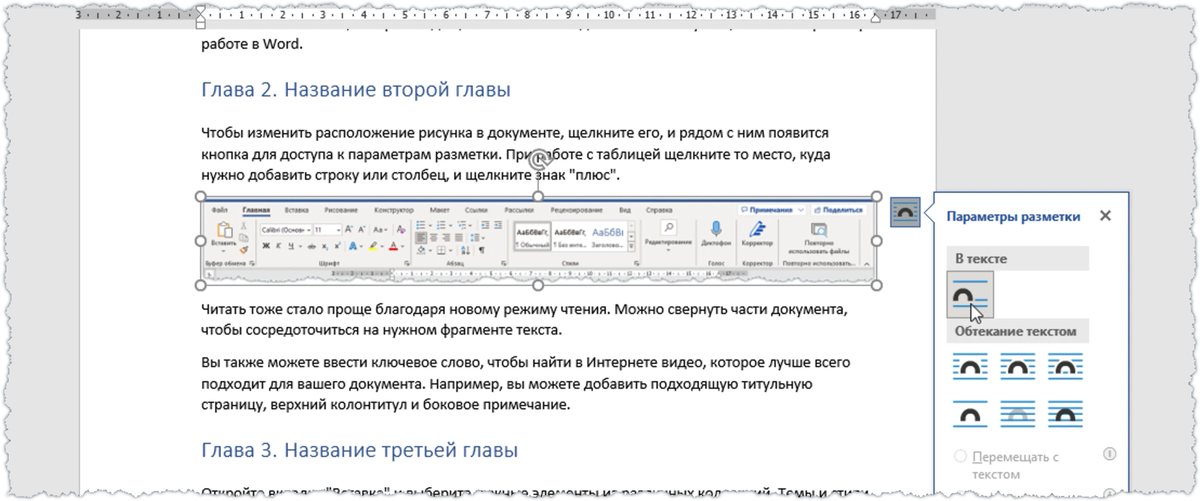This screenshot has height=501, width=1200.
Task: Click the picture's middle-right sizing handle
Action: point(878,241)
